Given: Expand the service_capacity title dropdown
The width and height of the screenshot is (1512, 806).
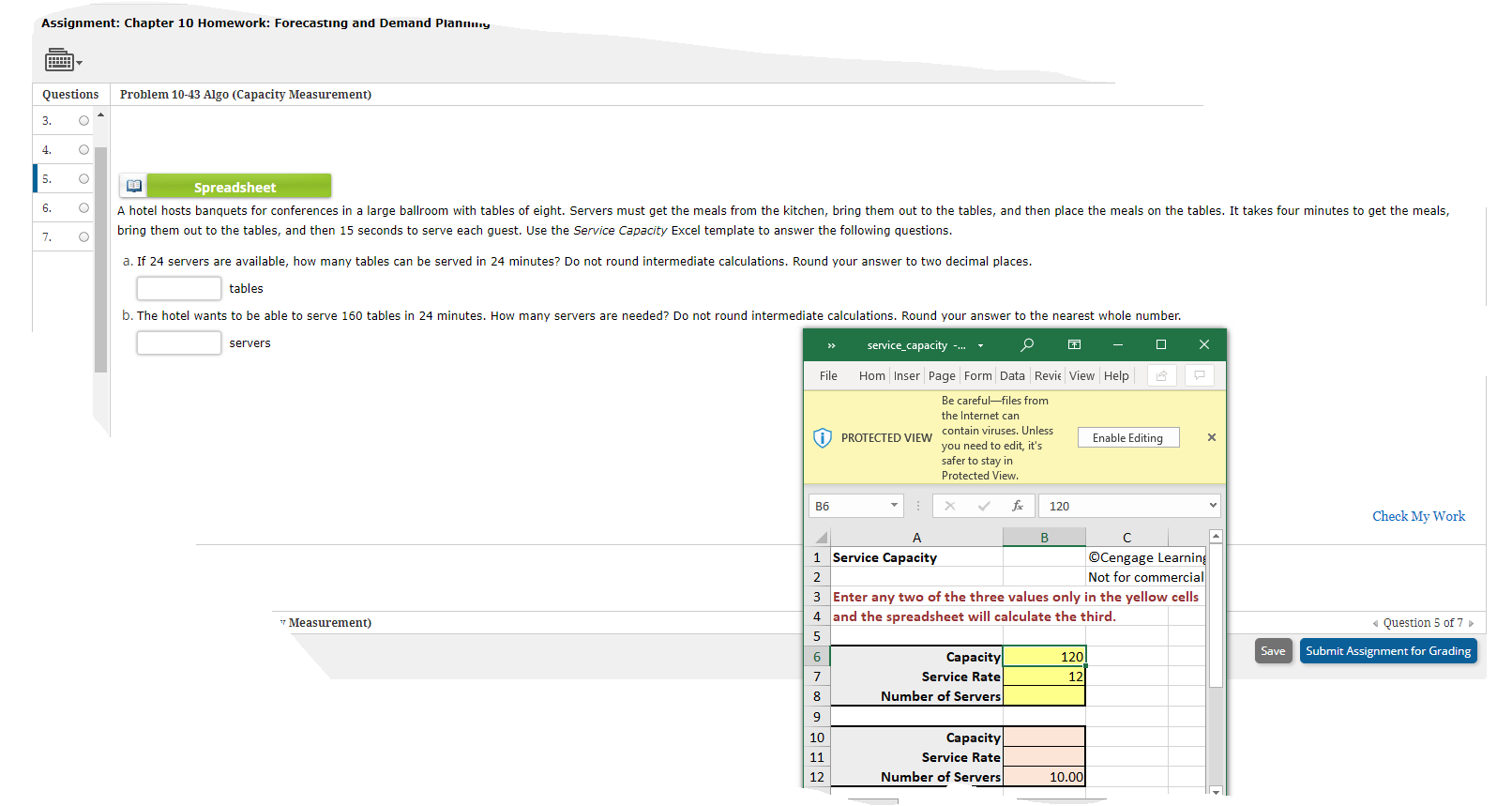Looking at the screenshot, I should [x=980, y=345].
